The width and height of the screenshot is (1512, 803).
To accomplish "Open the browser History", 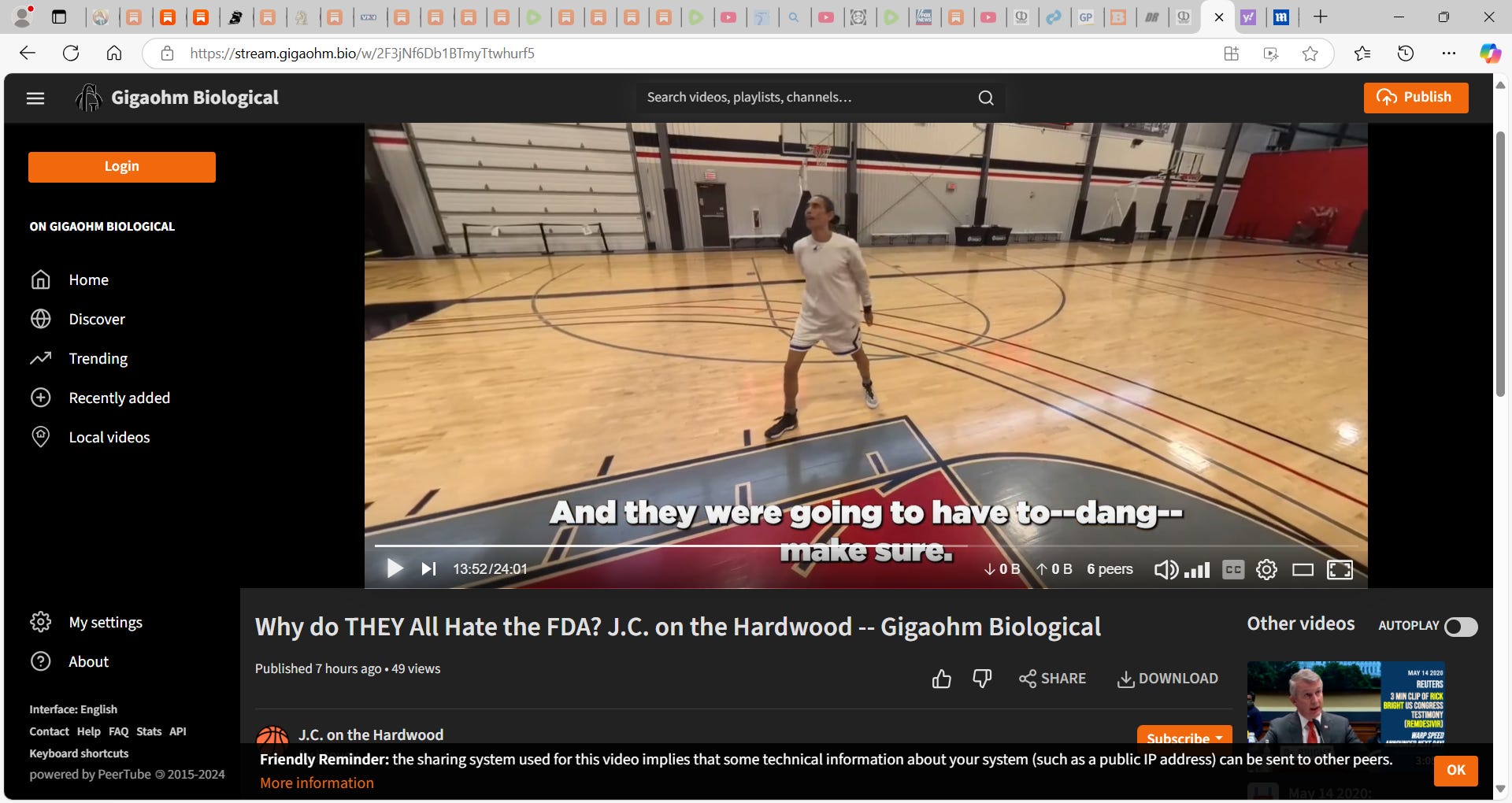I will pyautogui.click(x=1406, y=54).
